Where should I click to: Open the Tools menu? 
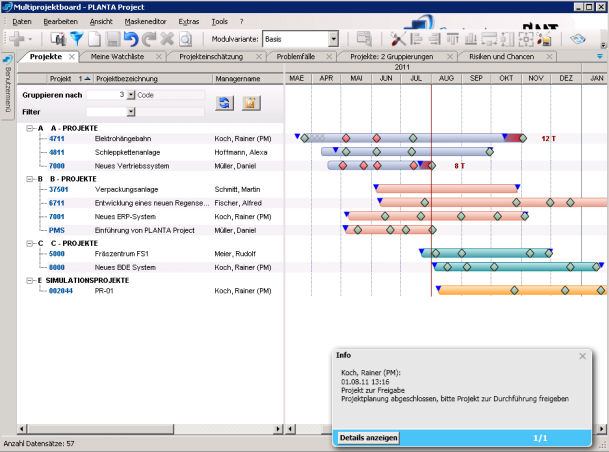[219, 22]
